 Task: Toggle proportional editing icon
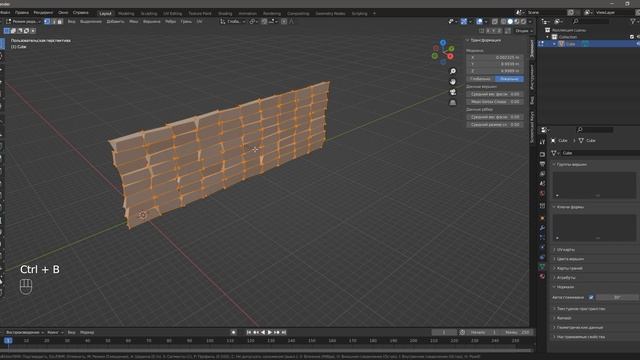pyautogui.click(x=284, y=21)
